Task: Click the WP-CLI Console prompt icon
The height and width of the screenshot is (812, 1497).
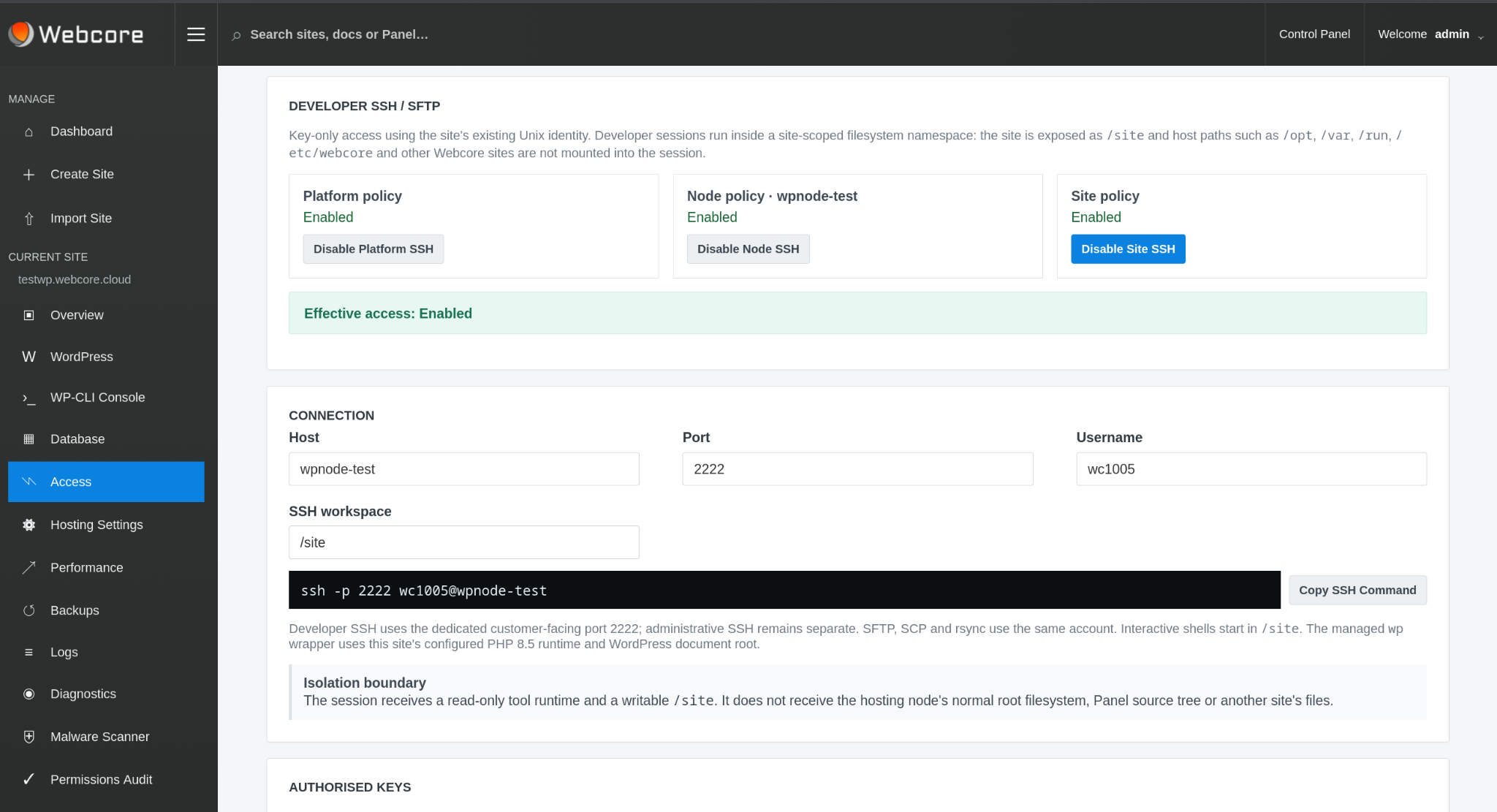Action: coord(29,398)
